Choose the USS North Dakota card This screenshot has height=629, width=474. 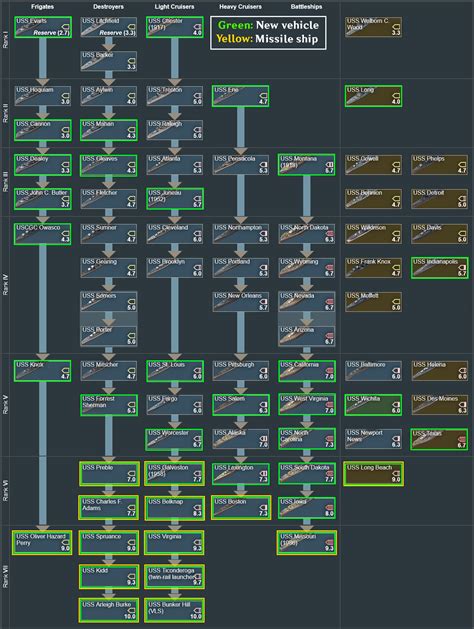(x=307, y=234)
